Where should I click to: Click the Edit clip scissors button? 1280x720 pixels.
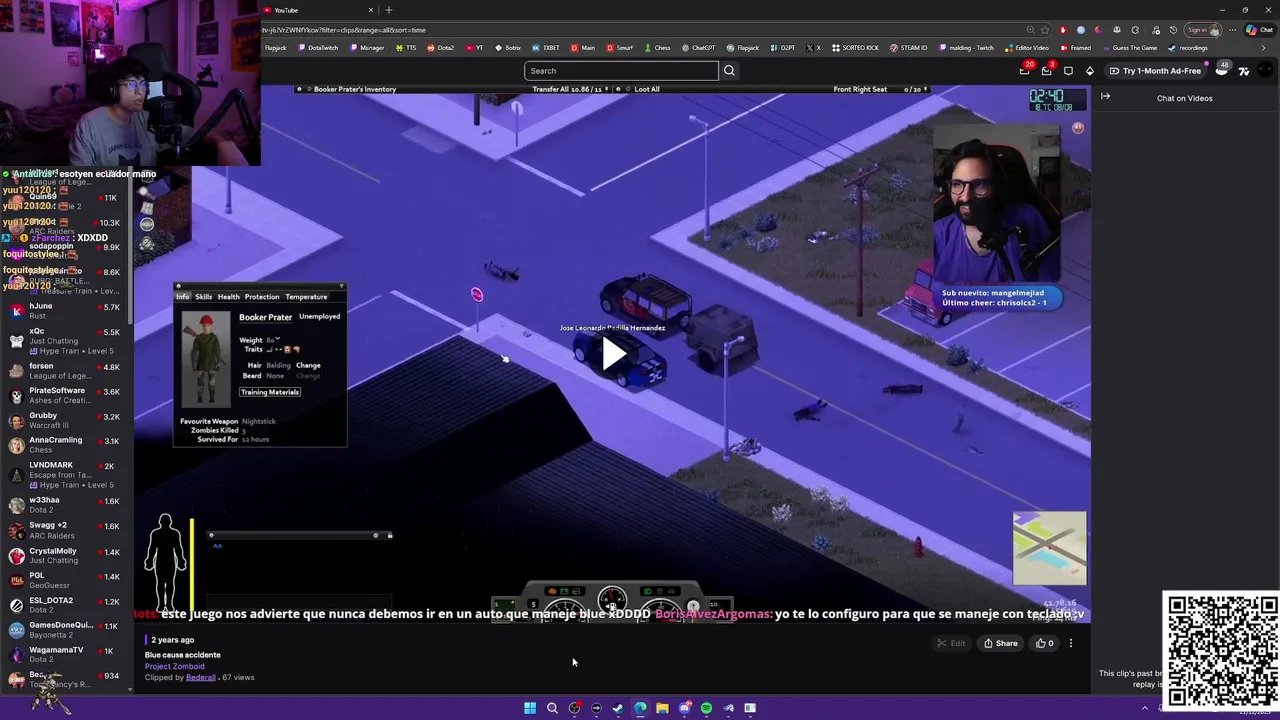[x=951, y=643]
